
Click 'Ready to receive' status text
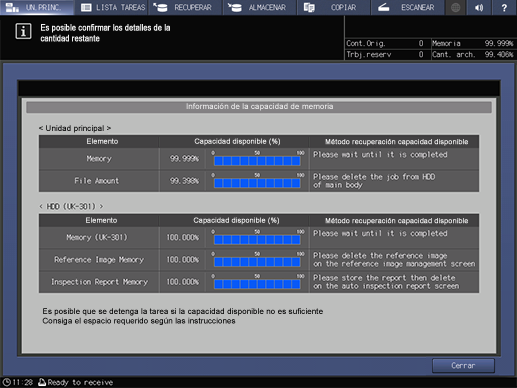click(x=80, y=382)
